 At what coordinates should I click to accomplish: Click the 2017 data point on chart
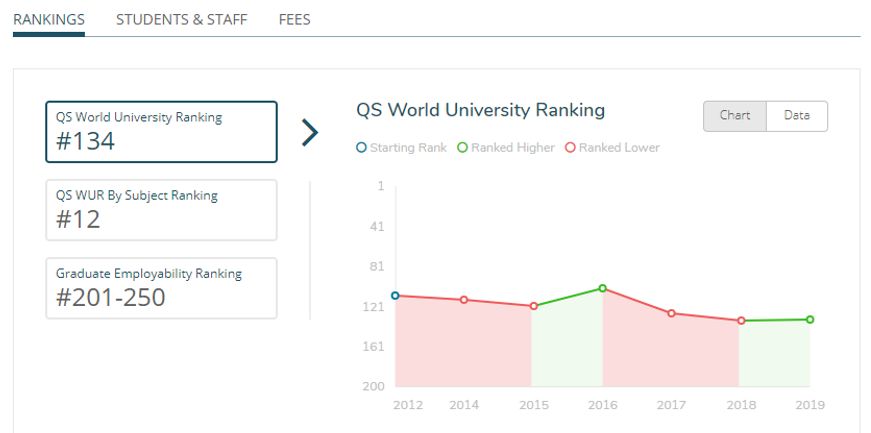(672, 313)
